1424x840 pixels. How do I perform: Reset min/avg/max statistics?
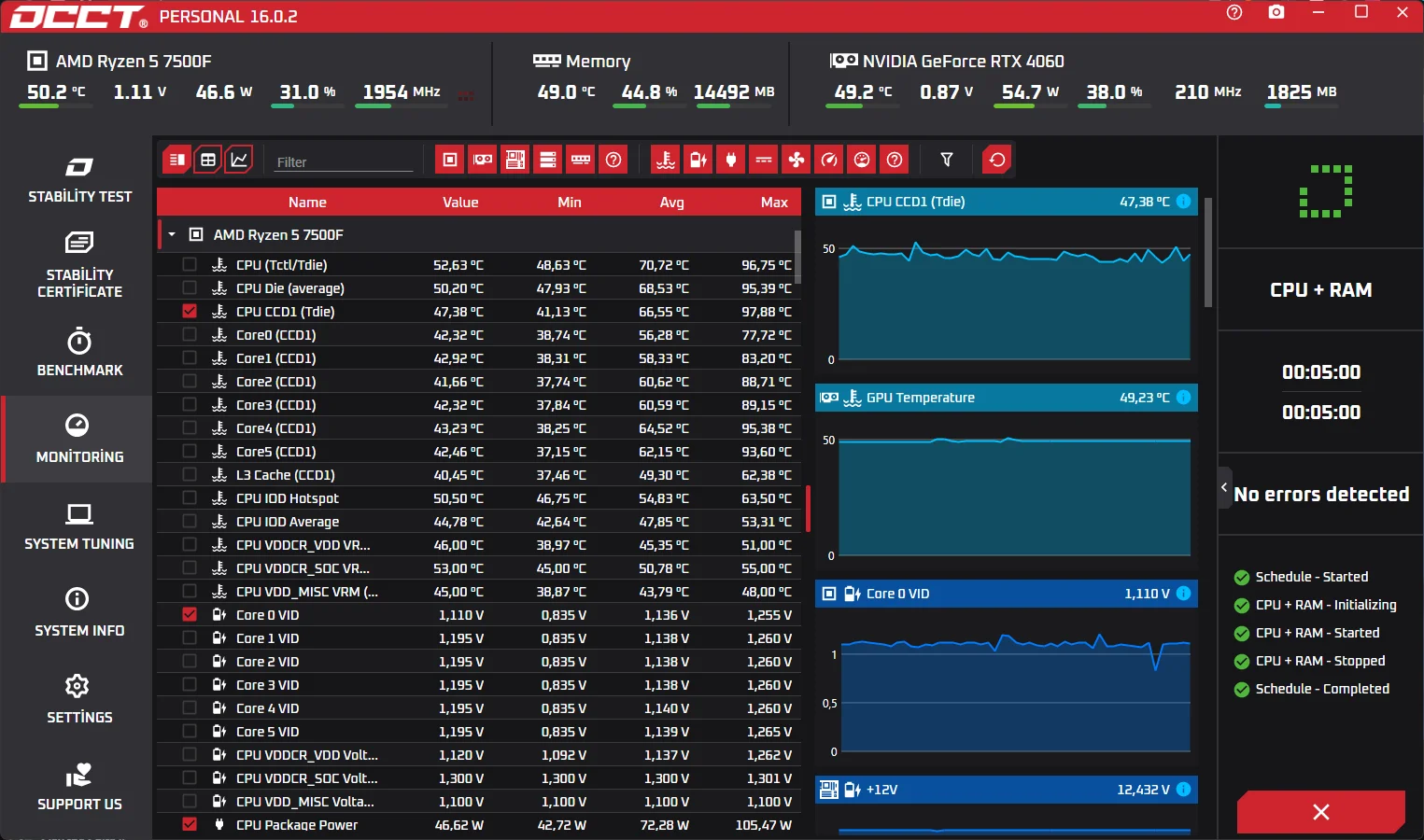[x=997, y=160]
